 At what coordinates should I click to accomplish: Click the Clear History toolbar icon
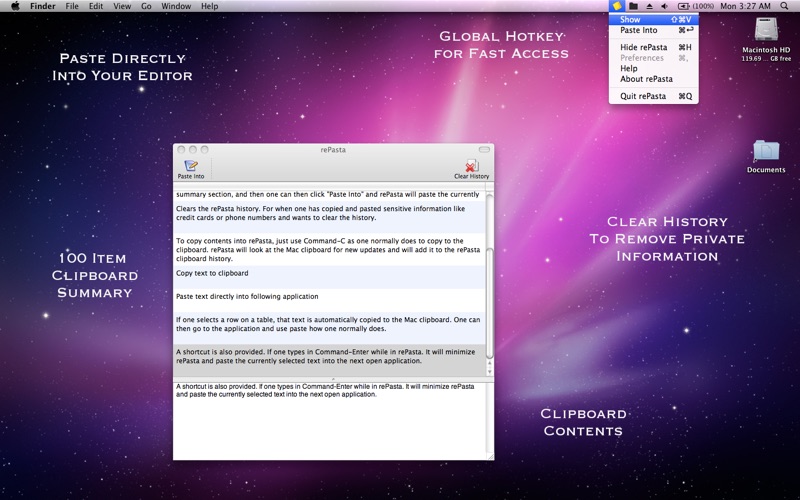pos(471,169)
